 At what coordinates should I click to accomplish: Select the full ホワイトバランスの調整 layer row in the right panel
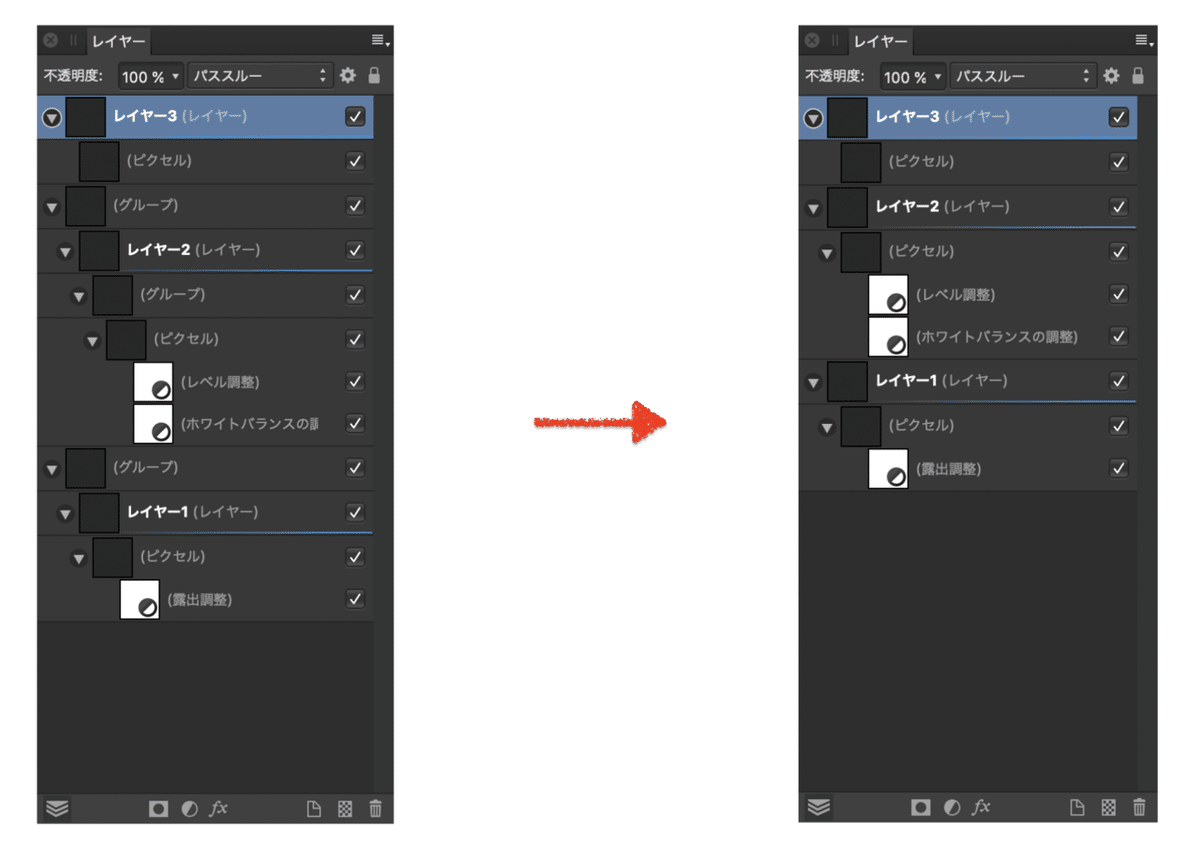968,337
